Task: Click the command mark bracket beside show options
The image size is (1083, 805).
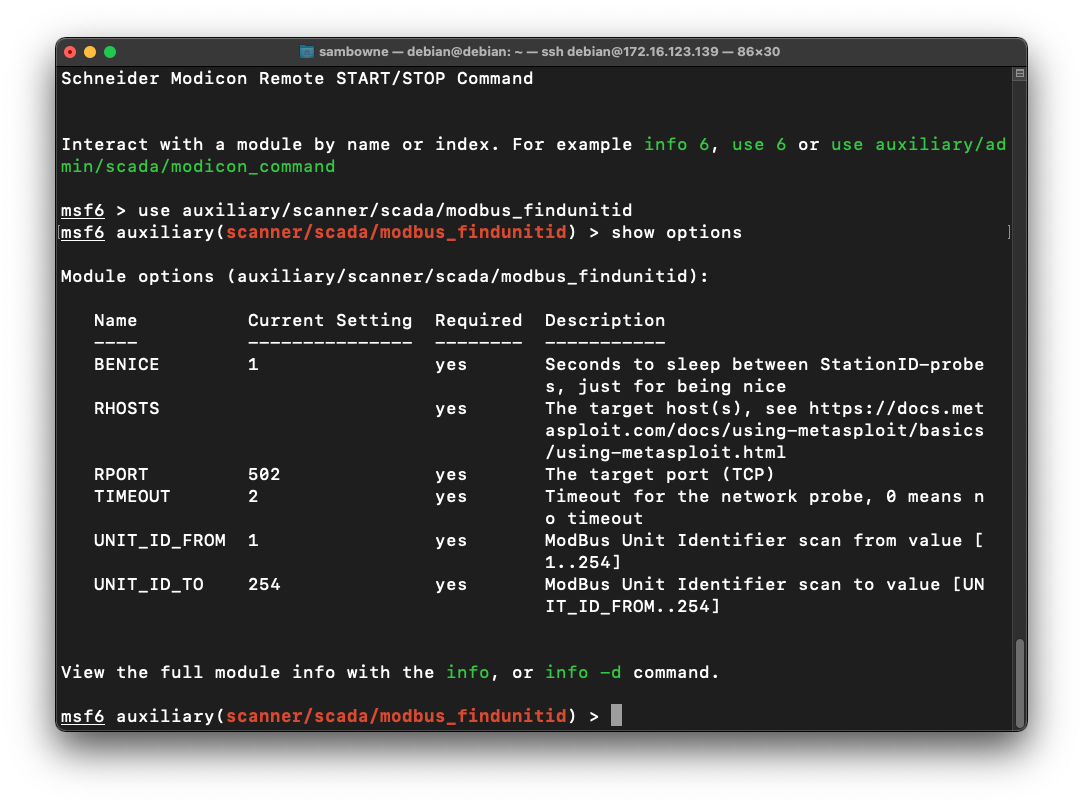Action: (x=1008, y=232)
